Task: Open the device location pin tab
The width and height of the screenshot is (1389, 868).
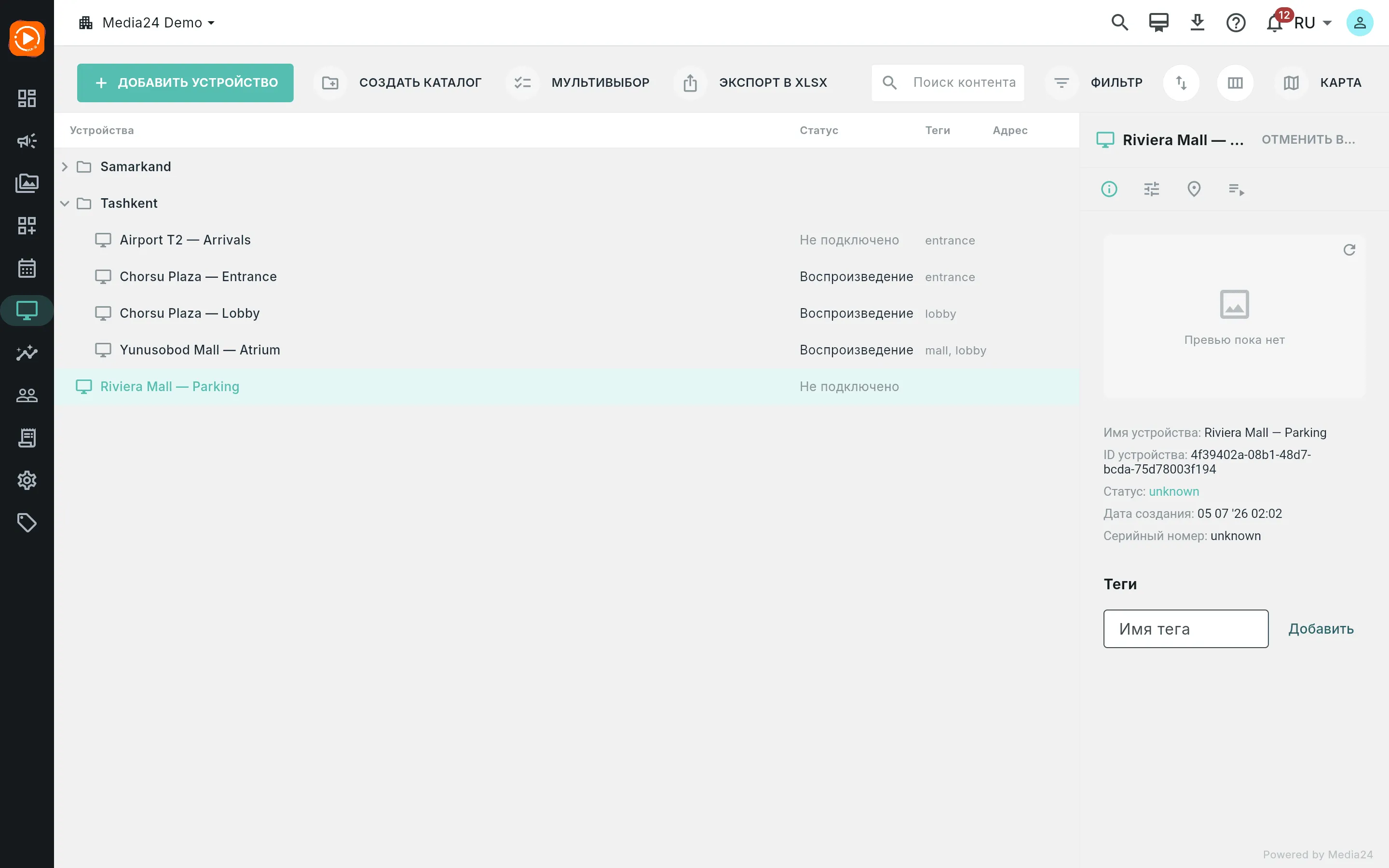Action: point(1194,189)
